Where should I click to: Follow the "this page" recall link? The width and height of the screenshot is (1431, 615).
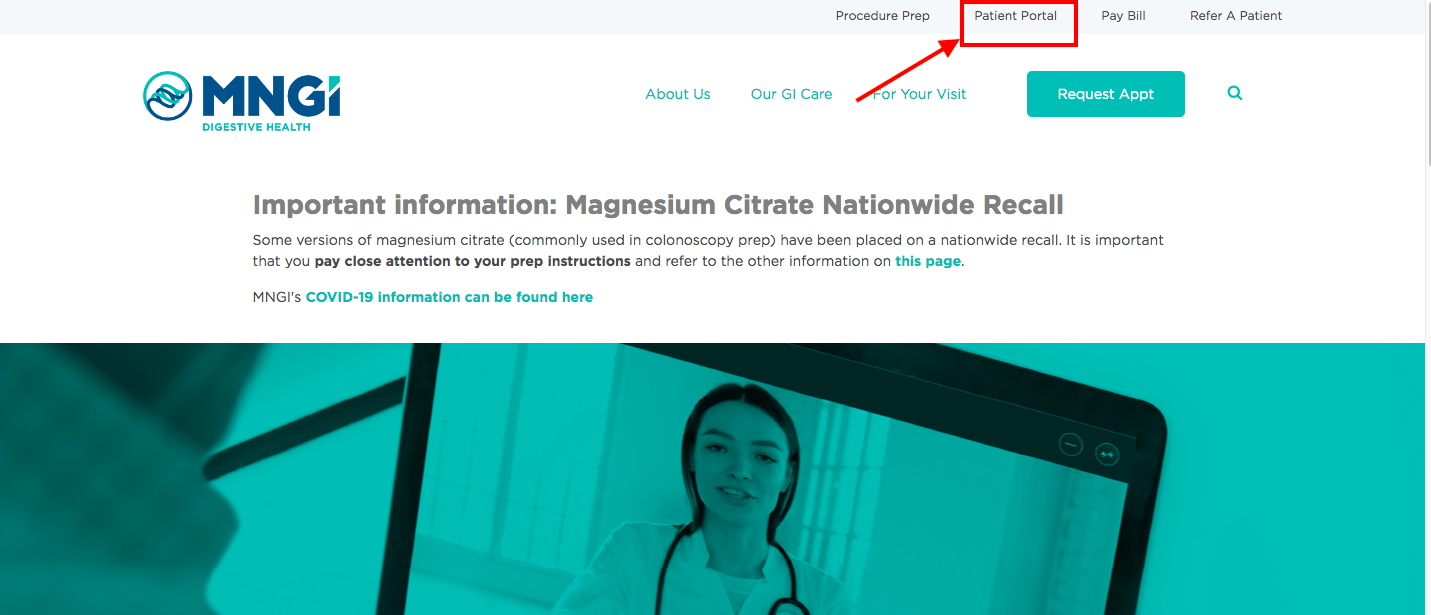point(928,261)
